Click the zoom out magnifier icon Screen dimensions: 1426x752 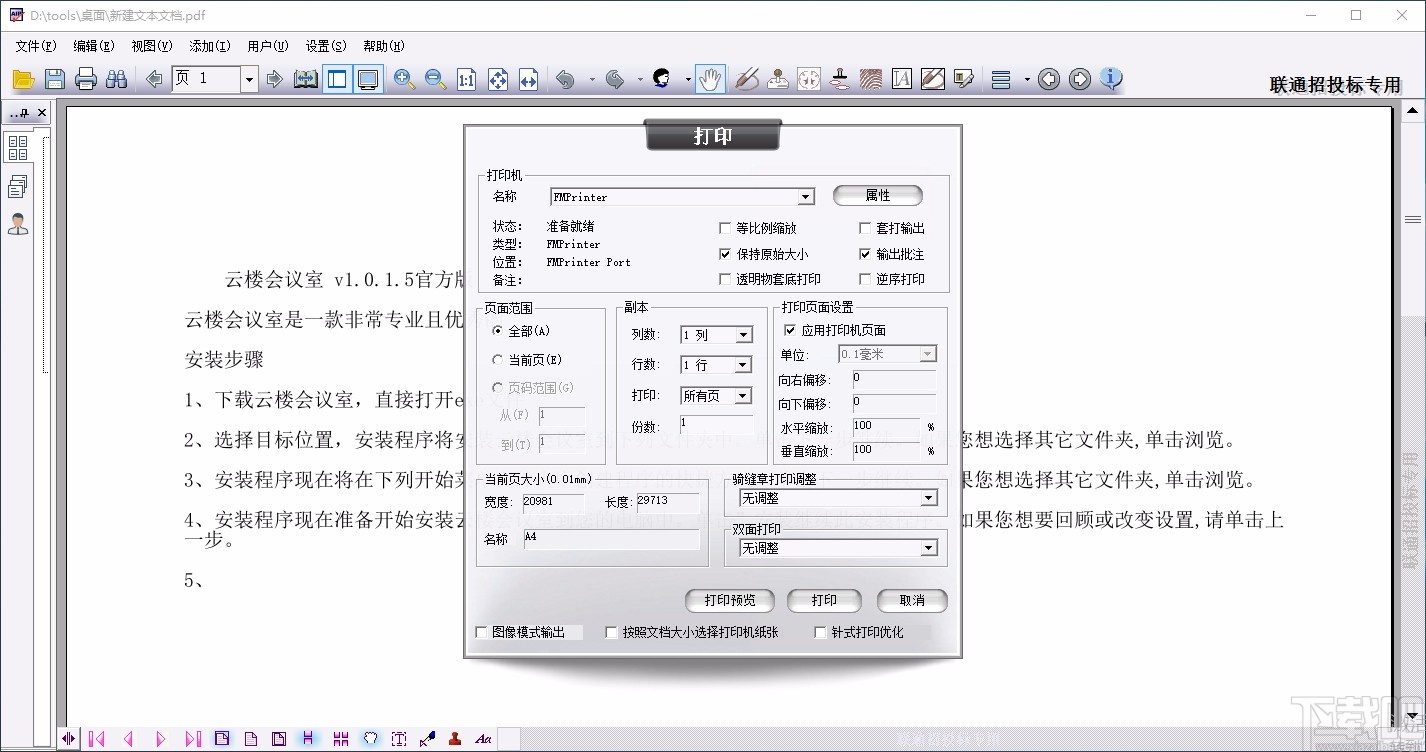click(x=435, y=80)
